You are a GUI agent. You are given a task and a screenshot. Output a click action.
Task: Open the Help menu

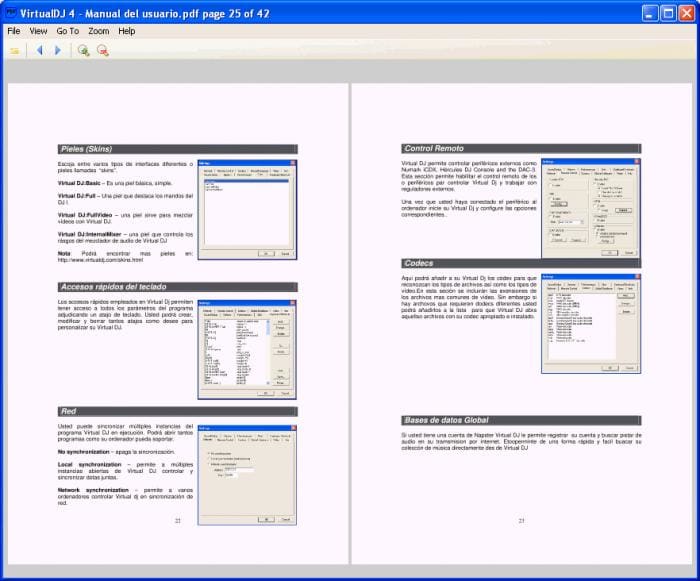[127, 31]
